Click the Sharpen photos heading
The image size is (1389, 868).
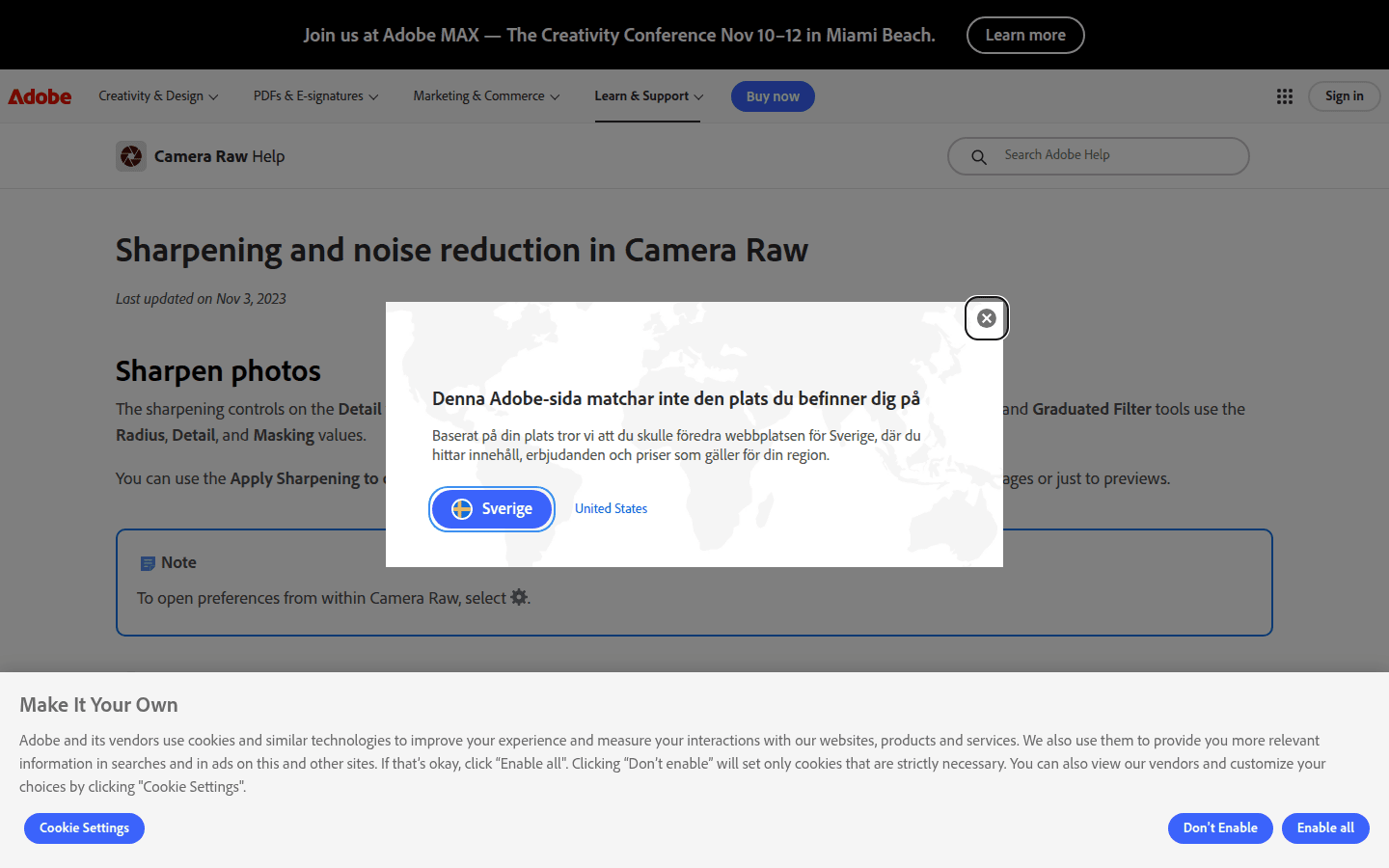tap(218, 371)
